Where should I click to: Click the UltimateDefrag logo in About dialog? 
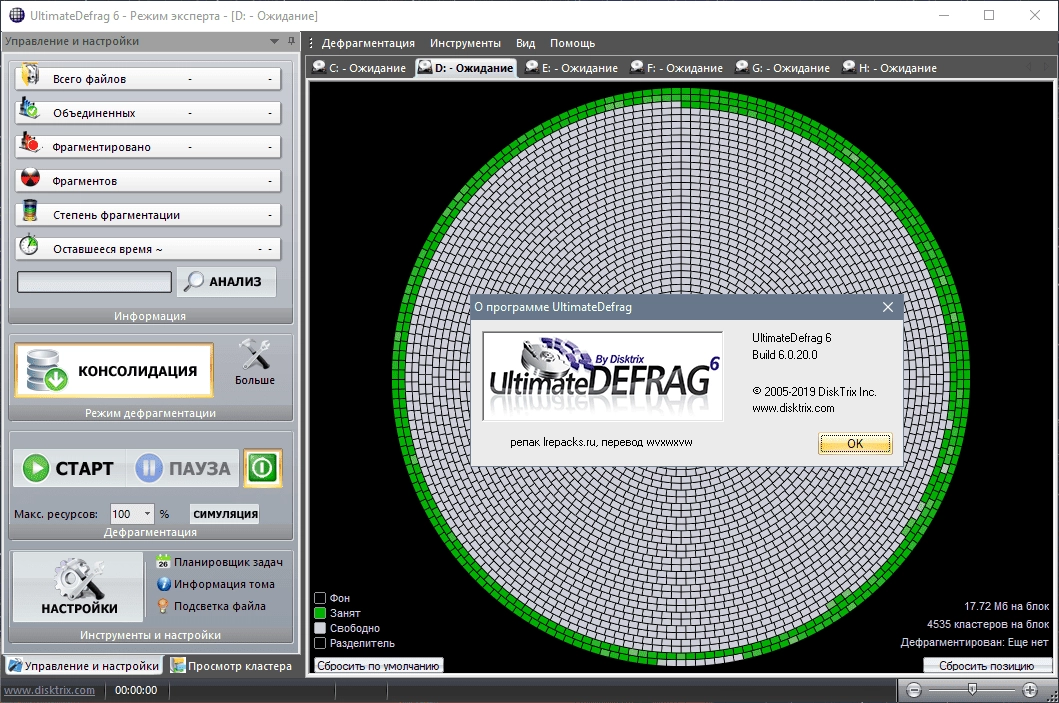[x=602, y=376]
